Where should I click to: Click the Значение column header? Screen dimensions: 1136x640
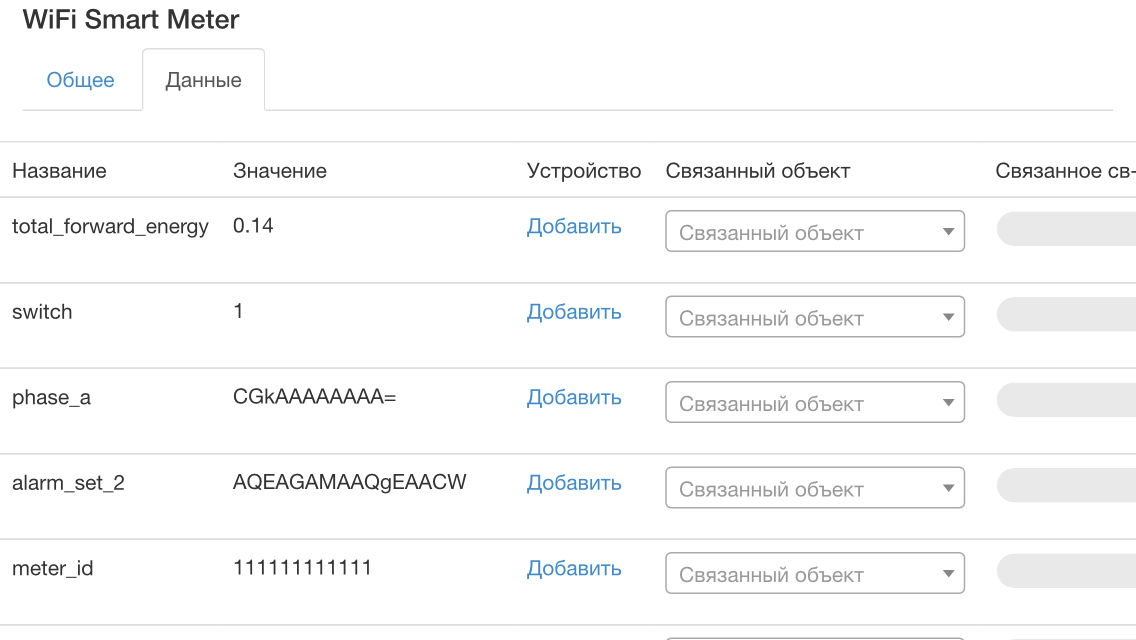280,170
